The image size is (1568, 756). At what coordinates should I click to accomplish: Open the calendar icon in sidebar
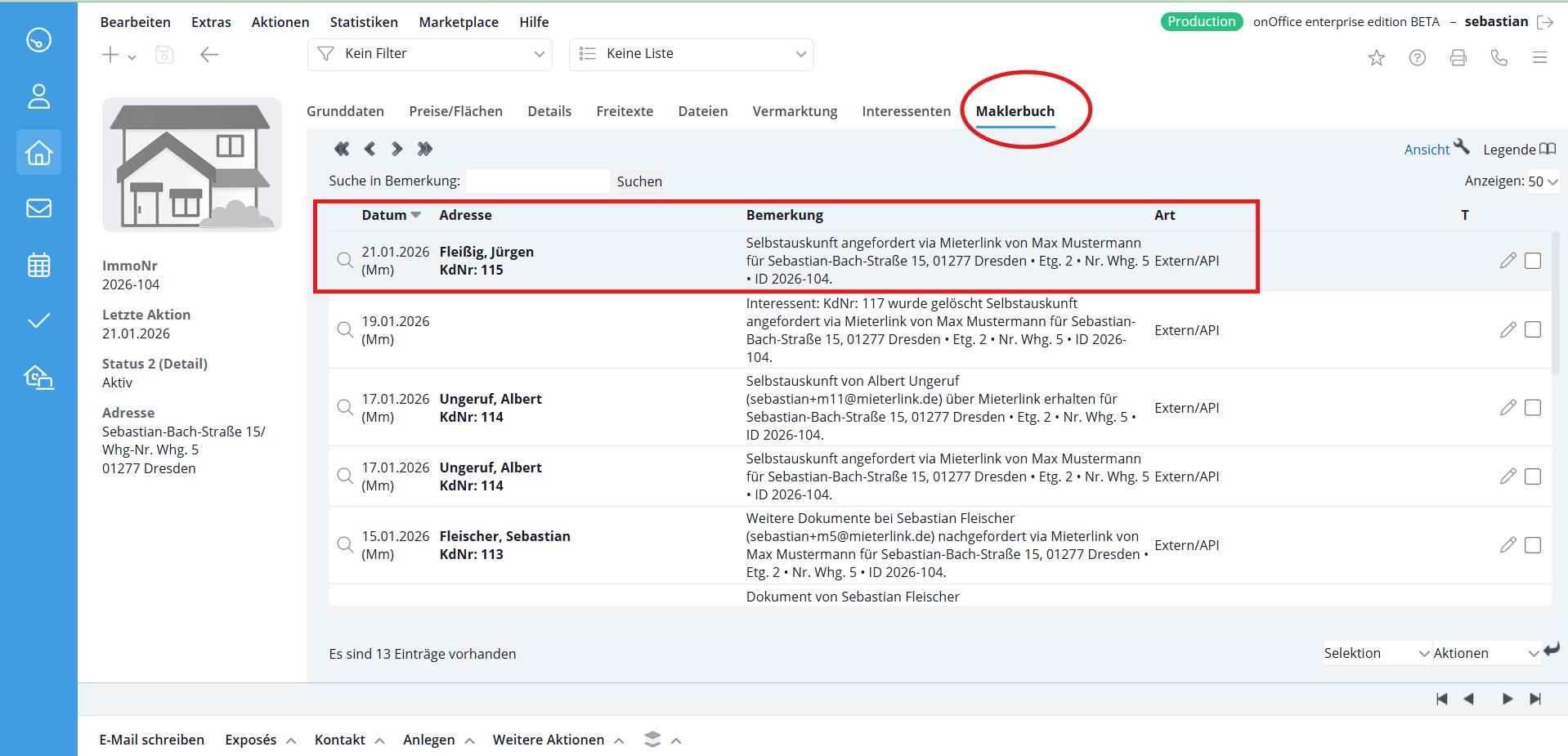coord(38,265)
